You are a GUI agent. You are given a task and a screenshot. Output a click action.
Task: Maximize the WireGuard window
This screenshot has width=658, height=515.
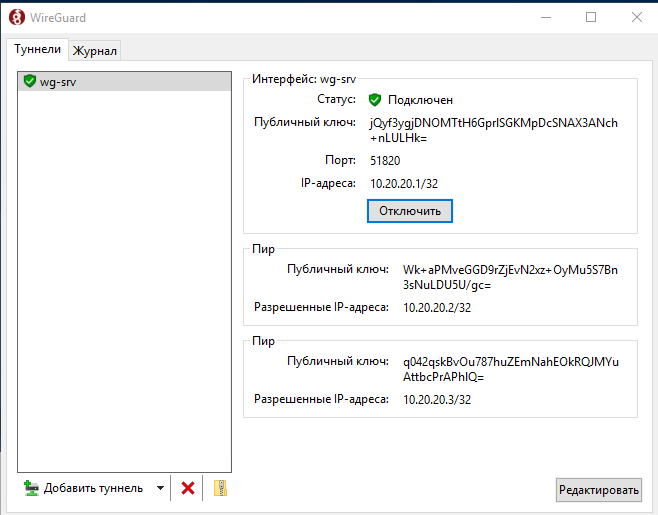(x=591, y=17)
